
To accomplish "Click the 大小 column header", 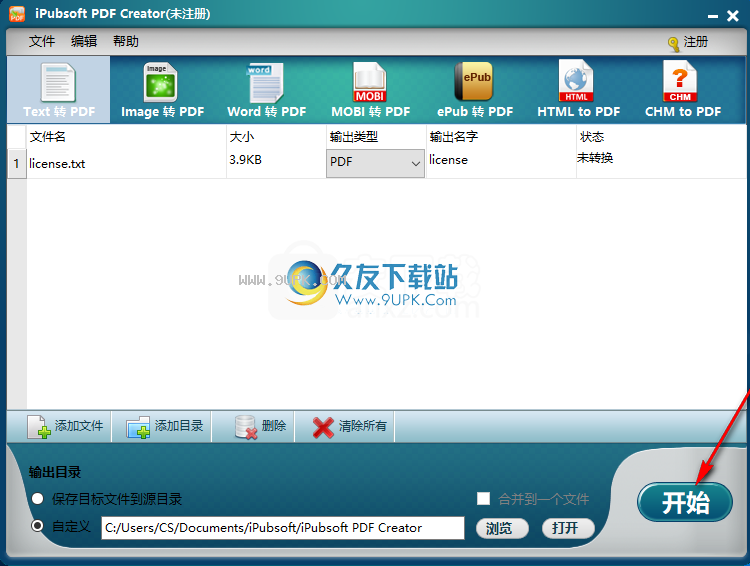I will pyautogui.click(x=276, y=137).
